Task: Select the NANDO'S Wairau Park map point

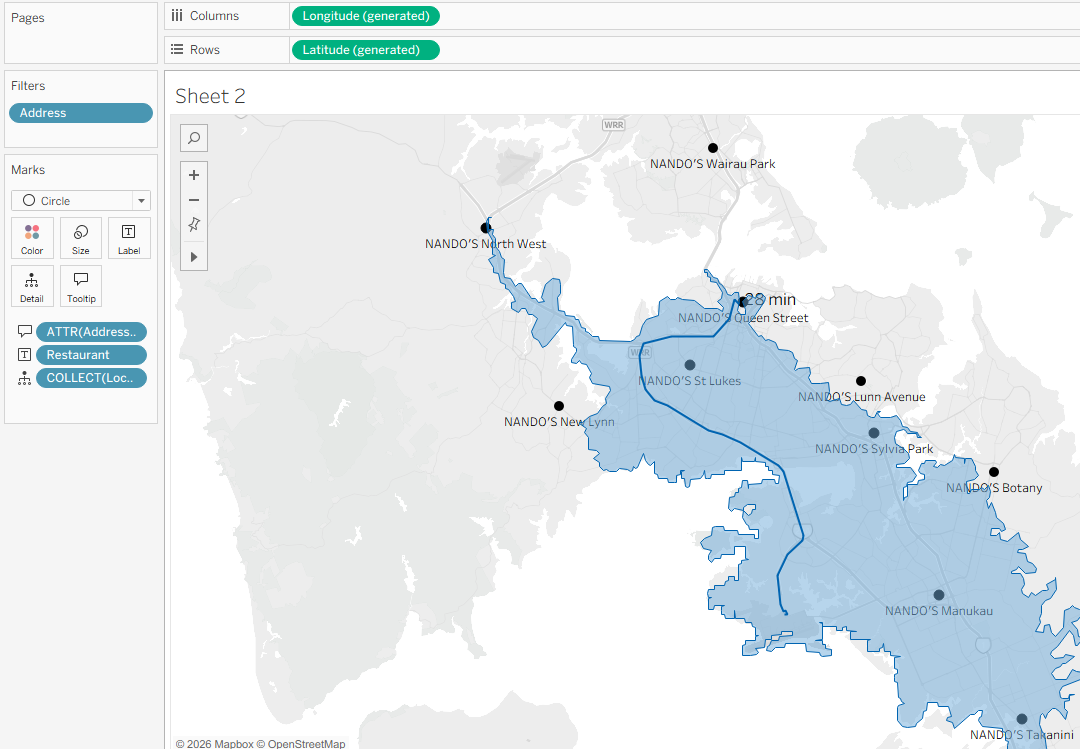Action: (x=713, y=147)
